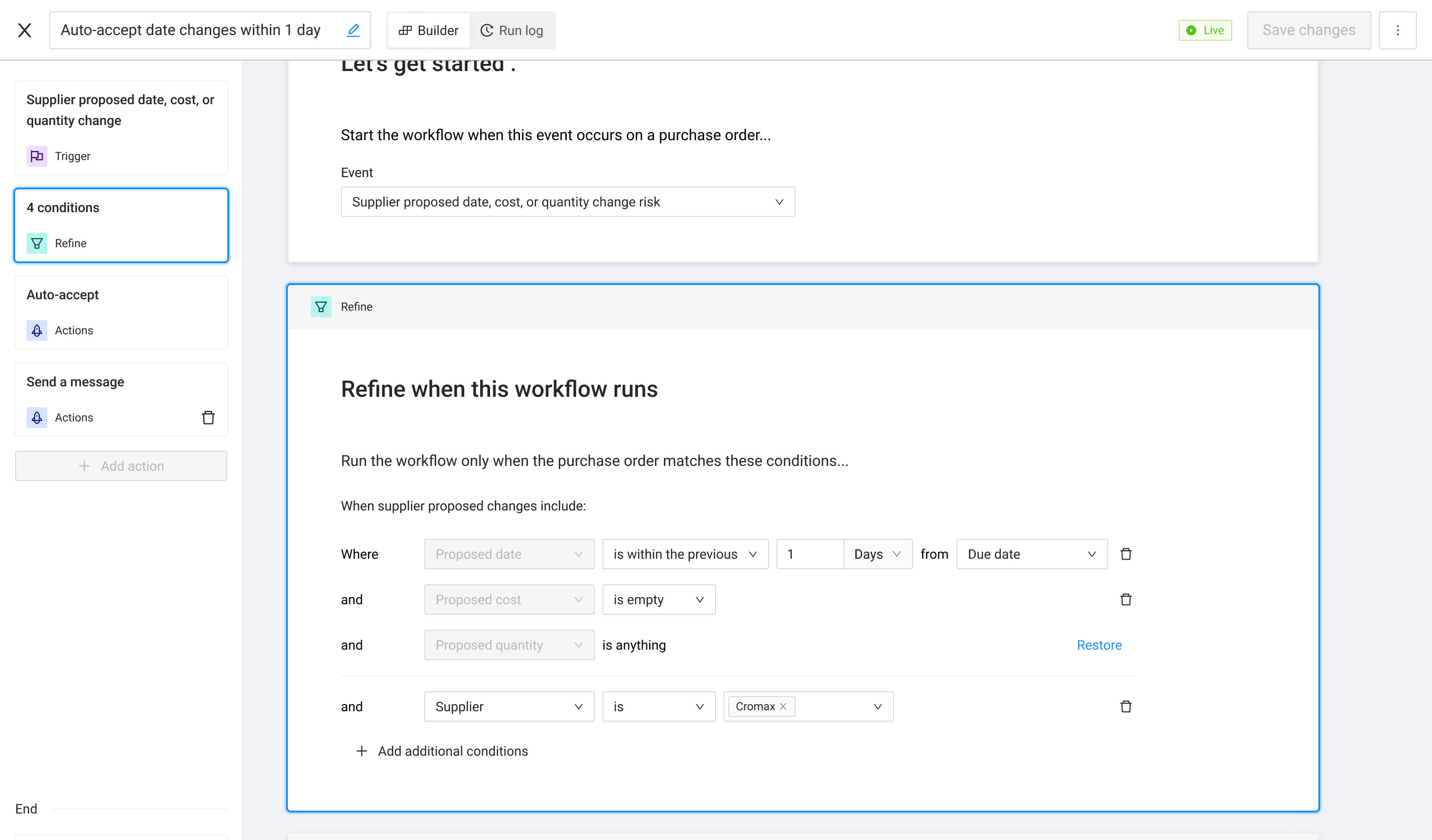Delete the Supplier condition row
The image size is (1432, 840).
click(x=1125, y=706)
